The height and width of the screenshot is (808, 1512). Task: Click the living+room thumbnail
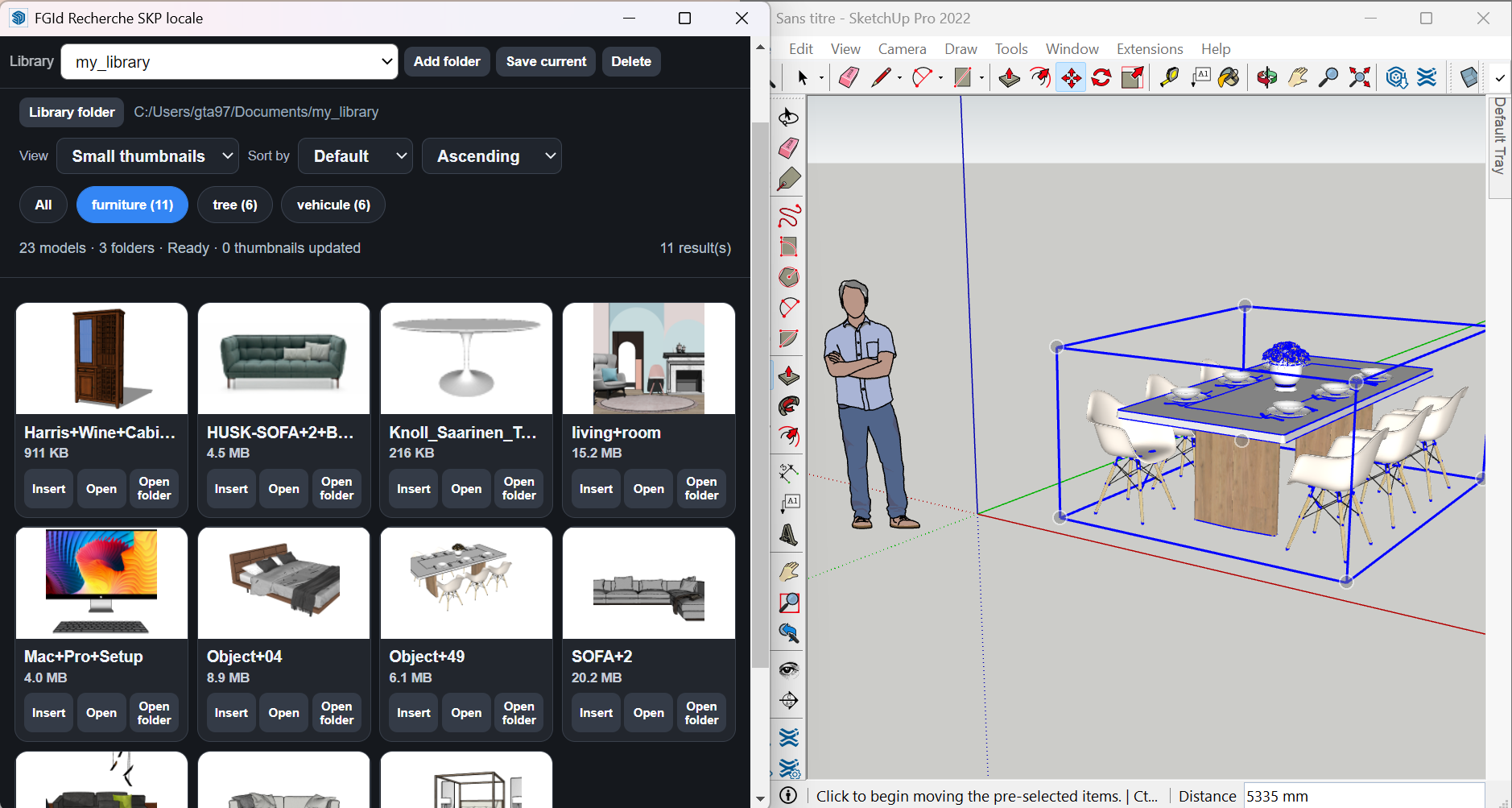[x=649, y=358]
